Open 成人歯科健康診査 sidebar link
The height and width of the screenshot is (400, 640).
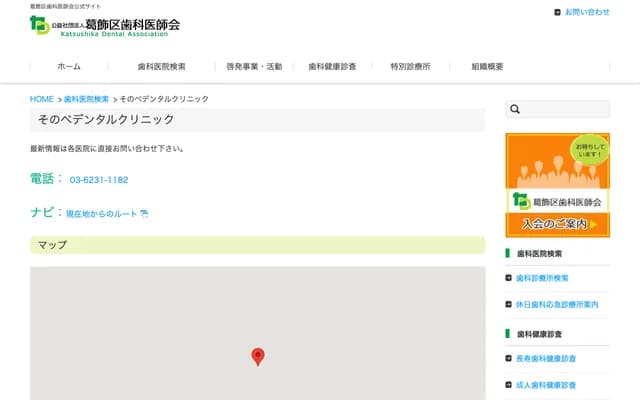[546, 385]
